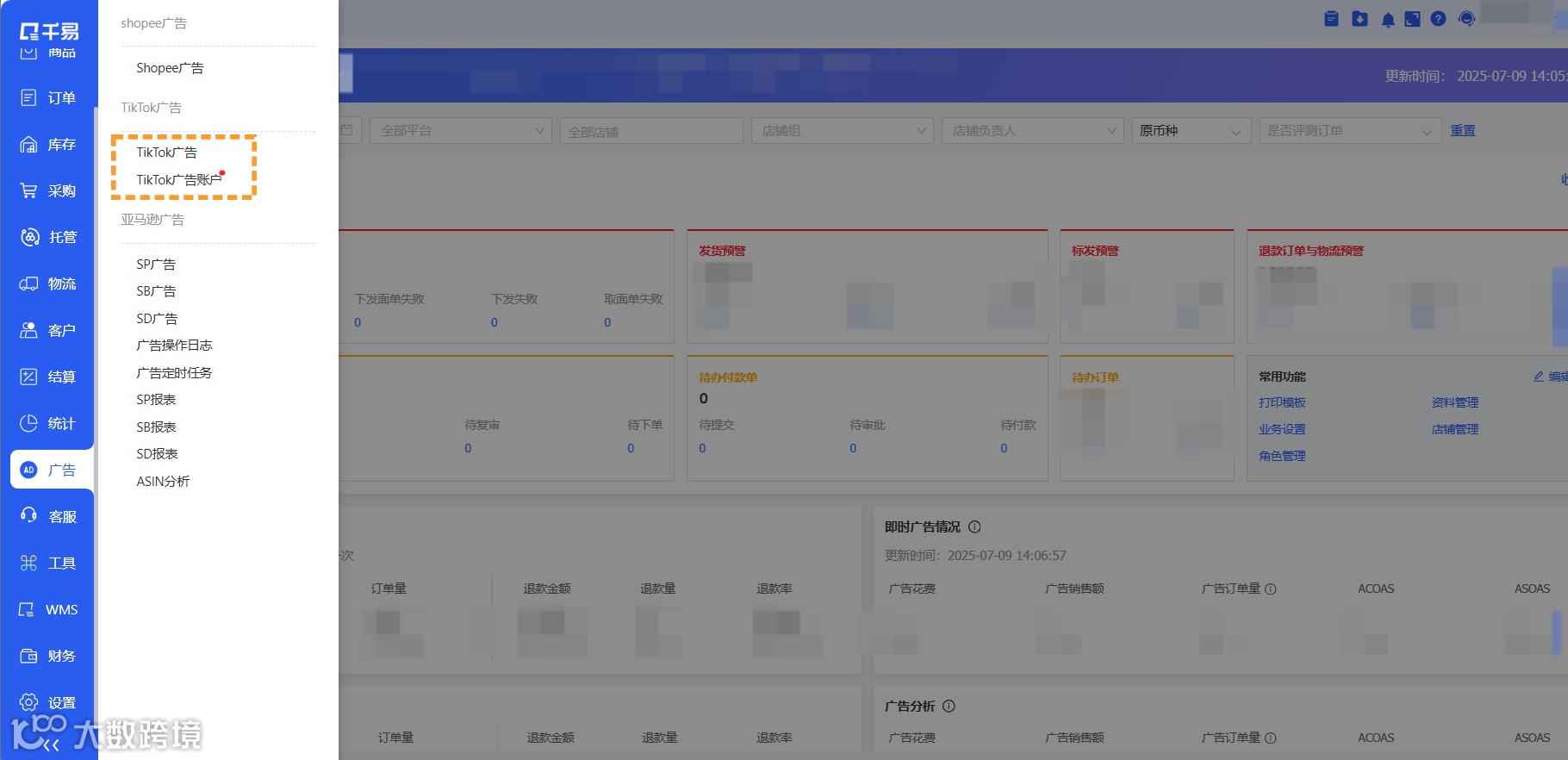Open the customer support headset icon in header
Screen dimensions: 1568x760
pos(1466,19)
